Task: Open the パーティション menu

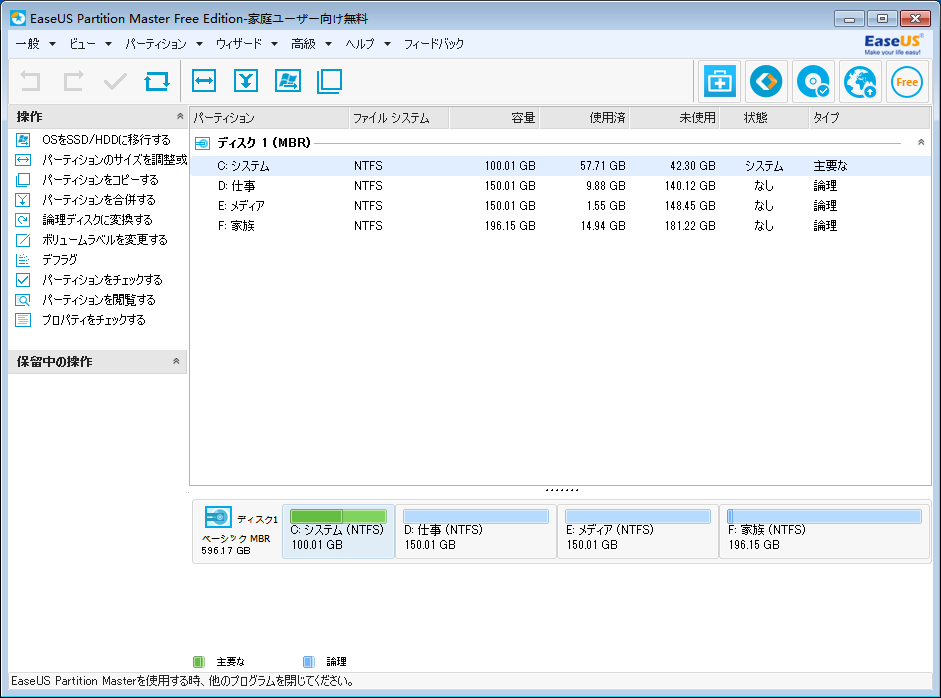Action: pyautogui.click(x=156, y=44)
